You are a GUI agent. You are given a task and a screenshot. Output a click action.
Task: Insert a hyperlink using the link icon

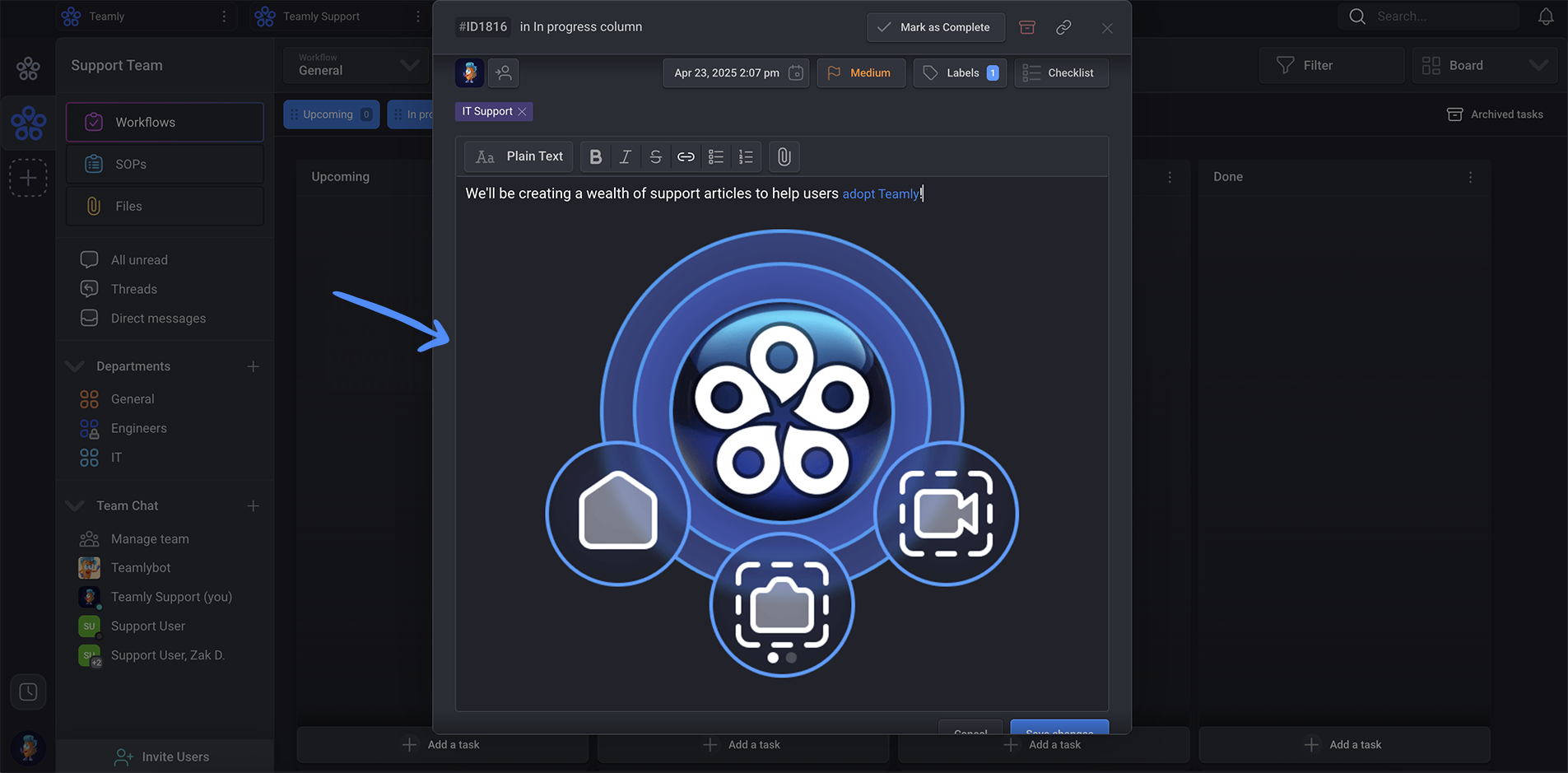pos(686,156)
